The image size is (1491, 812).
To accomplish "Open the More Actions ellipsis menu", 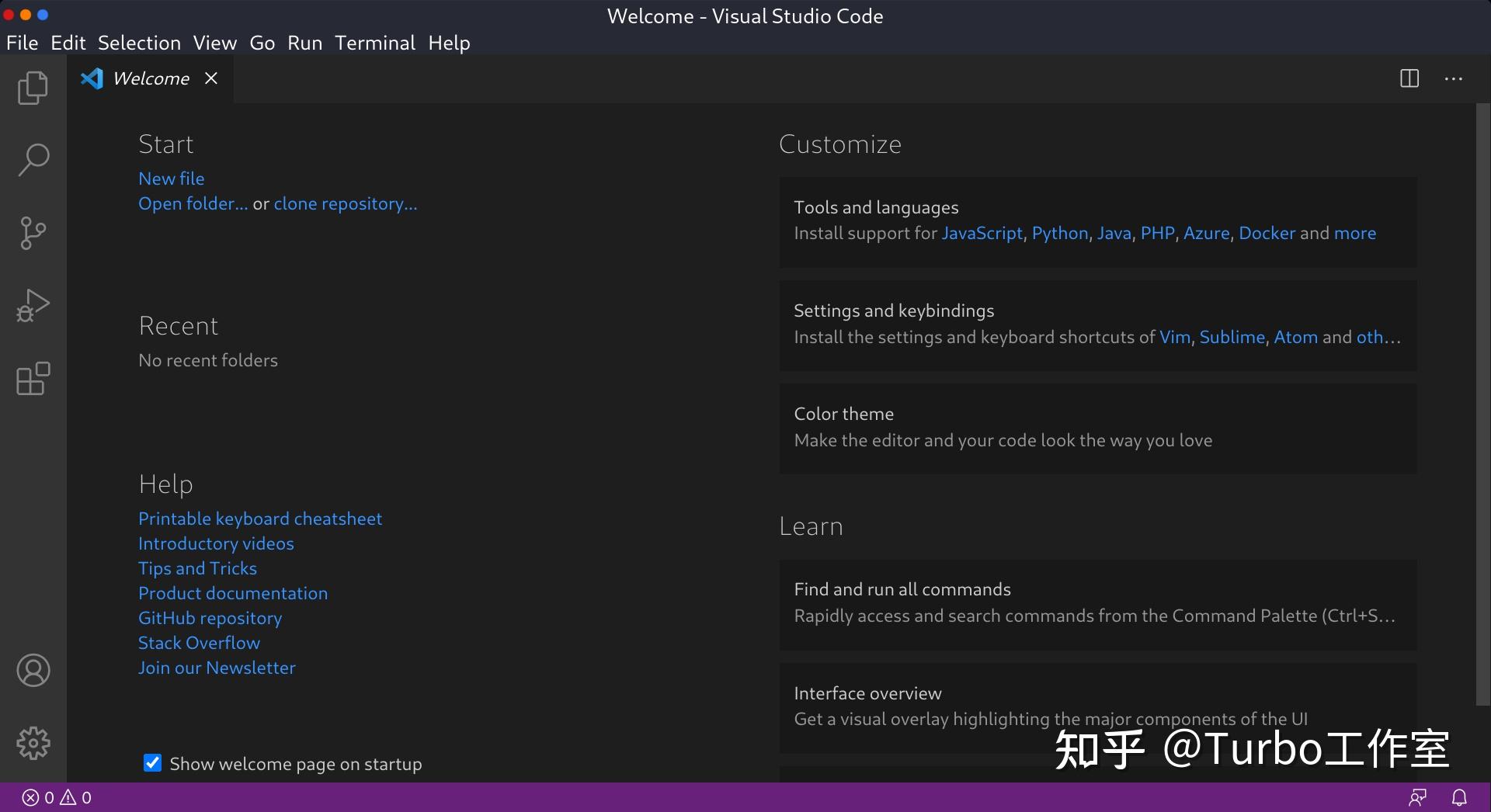I will coord(1453,78).
